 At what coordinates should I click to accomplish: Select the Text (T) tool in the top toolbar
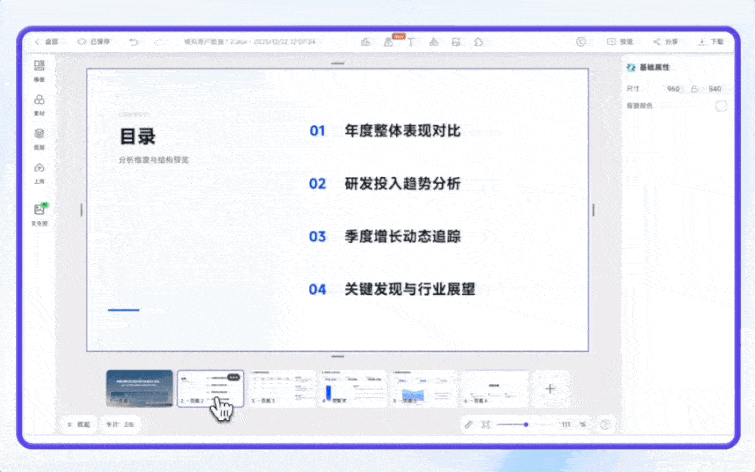point(411,42)
